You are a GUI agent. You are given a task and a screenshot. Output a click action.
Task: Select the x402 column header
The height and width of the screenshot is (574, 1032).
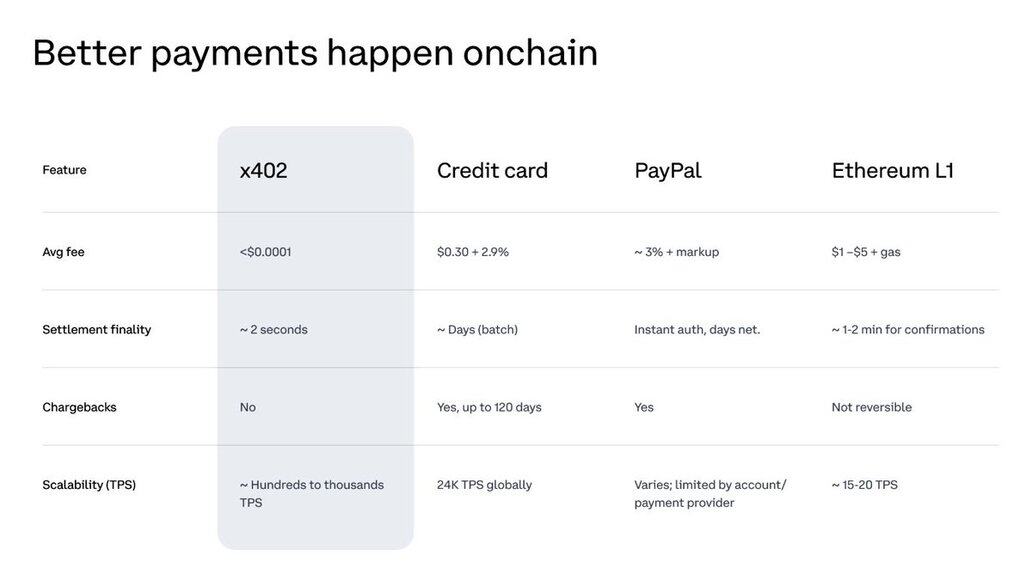pos(264,170)
